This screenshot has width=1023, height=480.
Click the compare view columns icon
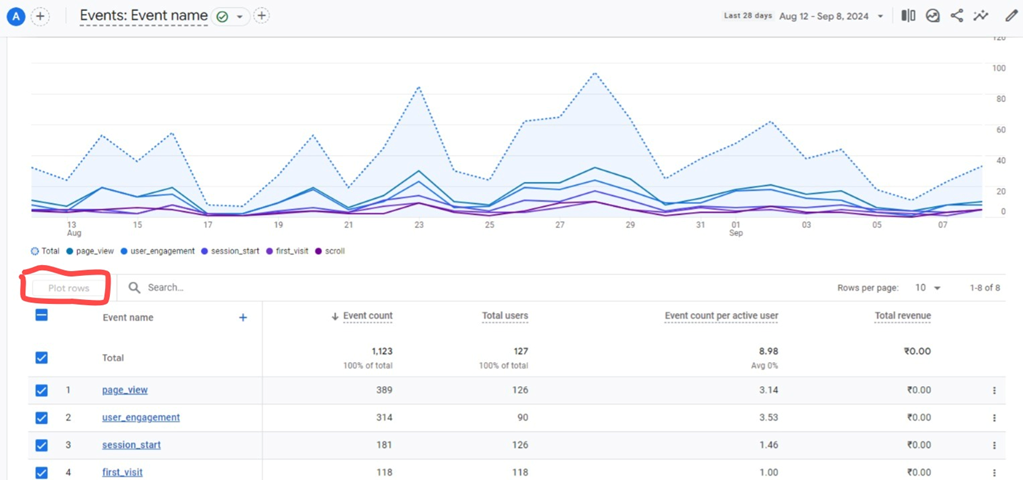(908, 16)
